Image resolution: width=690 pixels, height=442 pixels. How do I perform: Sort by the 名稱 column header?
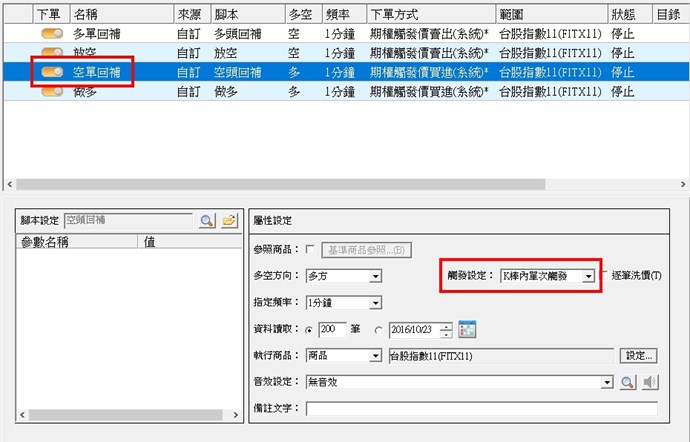pos(121,15)
